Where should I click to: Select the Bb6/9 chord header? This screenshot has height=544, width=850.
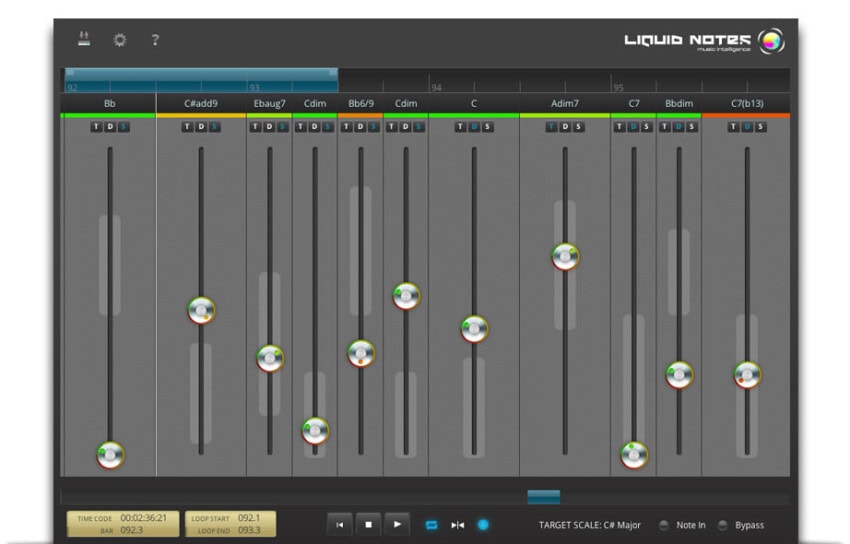[360, 103]
